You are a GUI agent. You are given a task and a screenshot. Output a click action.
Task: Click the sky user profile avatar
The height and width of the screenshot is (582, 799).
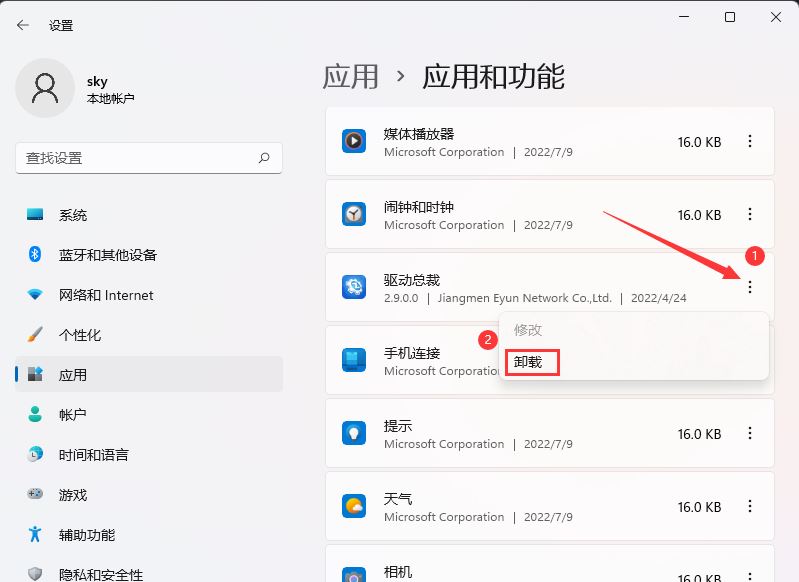[45, 88]
